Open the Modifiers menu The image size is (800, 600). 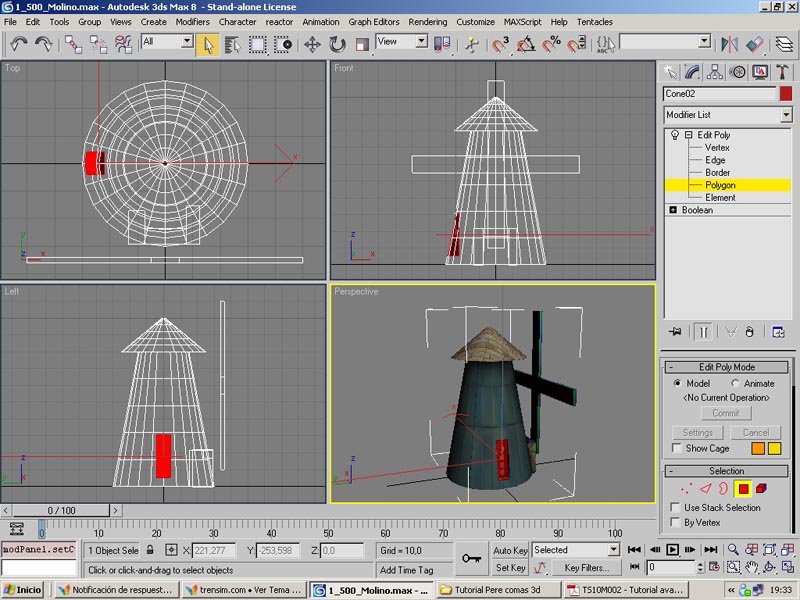coord(192,21)
